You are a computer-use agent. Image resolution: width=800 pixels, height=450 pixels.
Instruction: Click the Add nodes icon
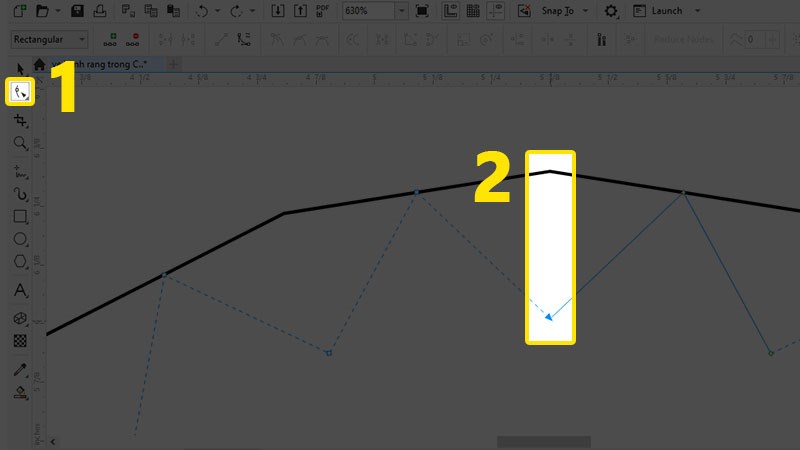coord(110,39)
